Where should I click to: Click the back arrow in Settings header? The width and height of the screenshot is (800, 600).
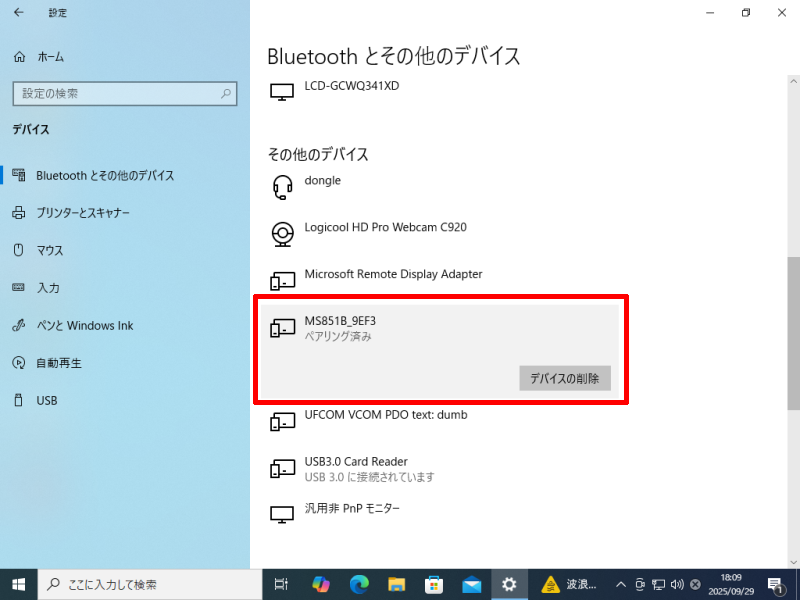[19, 13]
